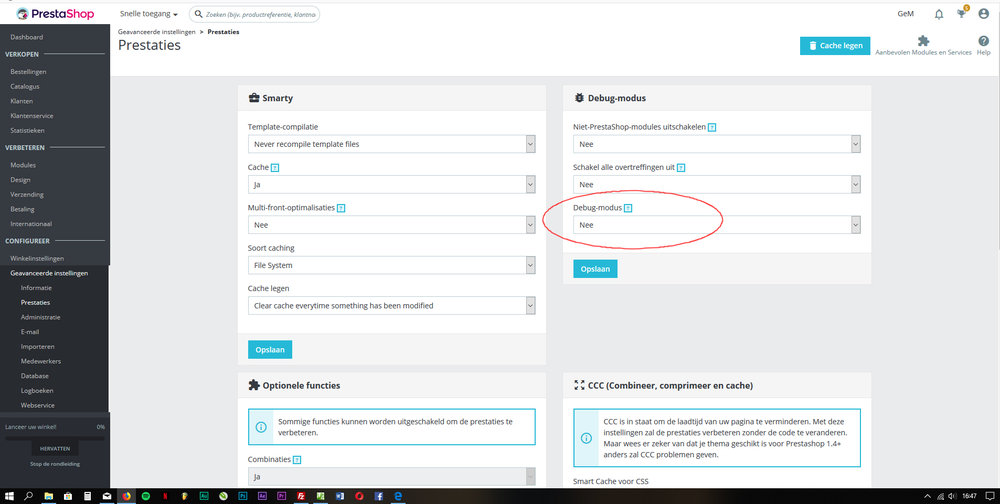
Task: Open the notifications bell
Action: pyautogui.click(x=939, y=14)
